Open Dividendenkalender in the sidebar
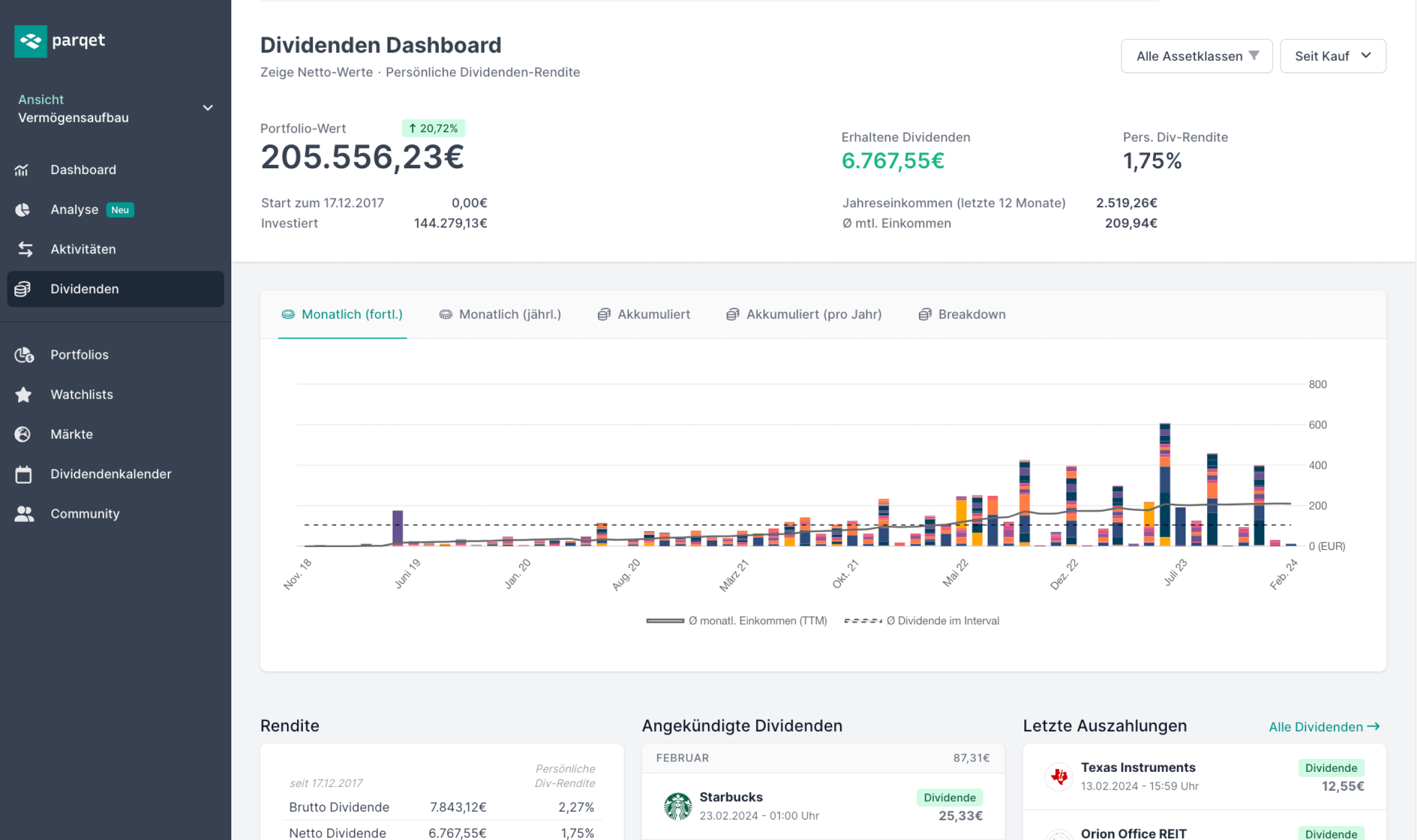Image resolution: width=1417 pixels, height=840 pixels. click(x=115, y=474)
